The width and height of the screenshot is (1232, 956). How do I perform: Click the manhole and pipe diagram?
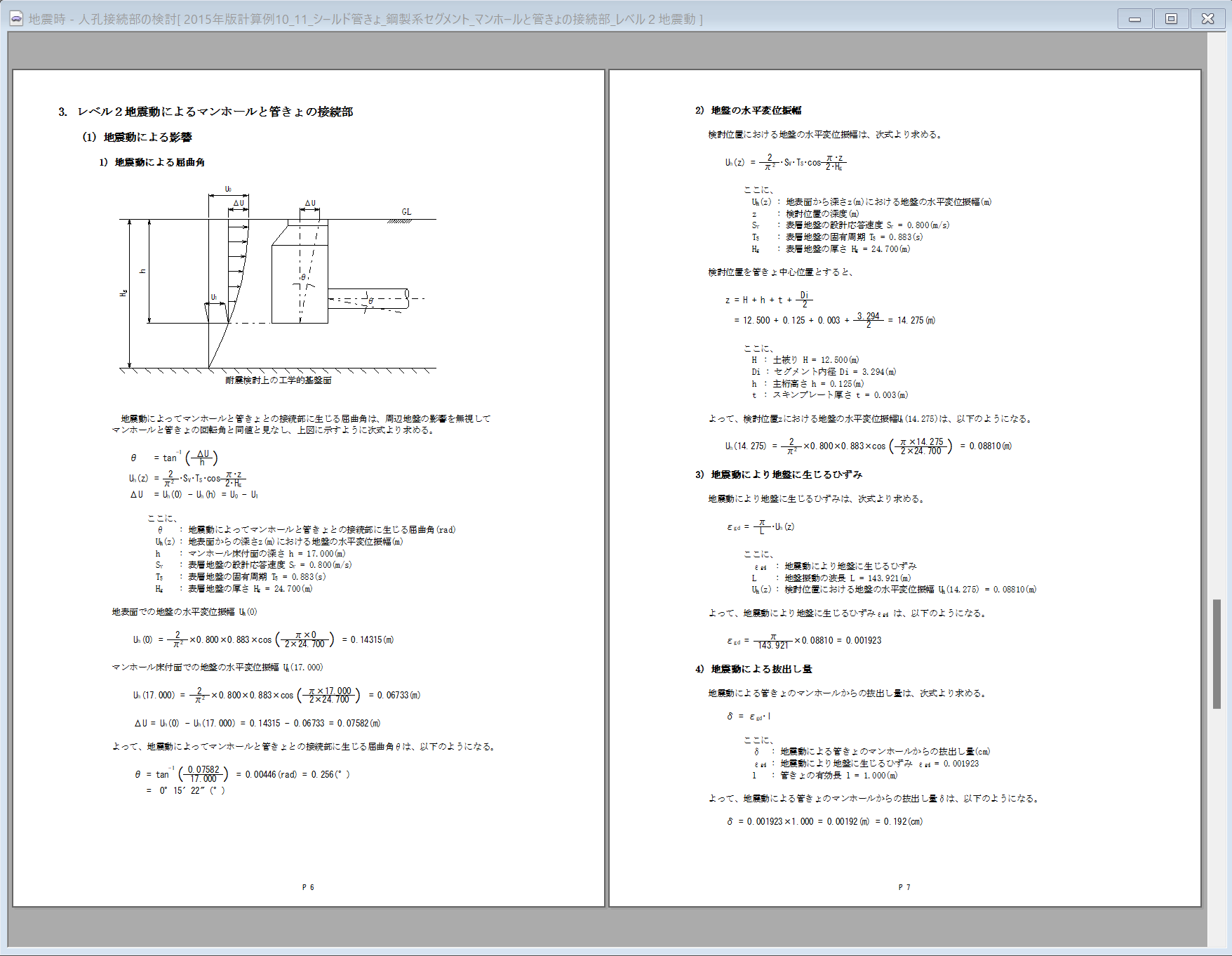[x=278, y=281]
